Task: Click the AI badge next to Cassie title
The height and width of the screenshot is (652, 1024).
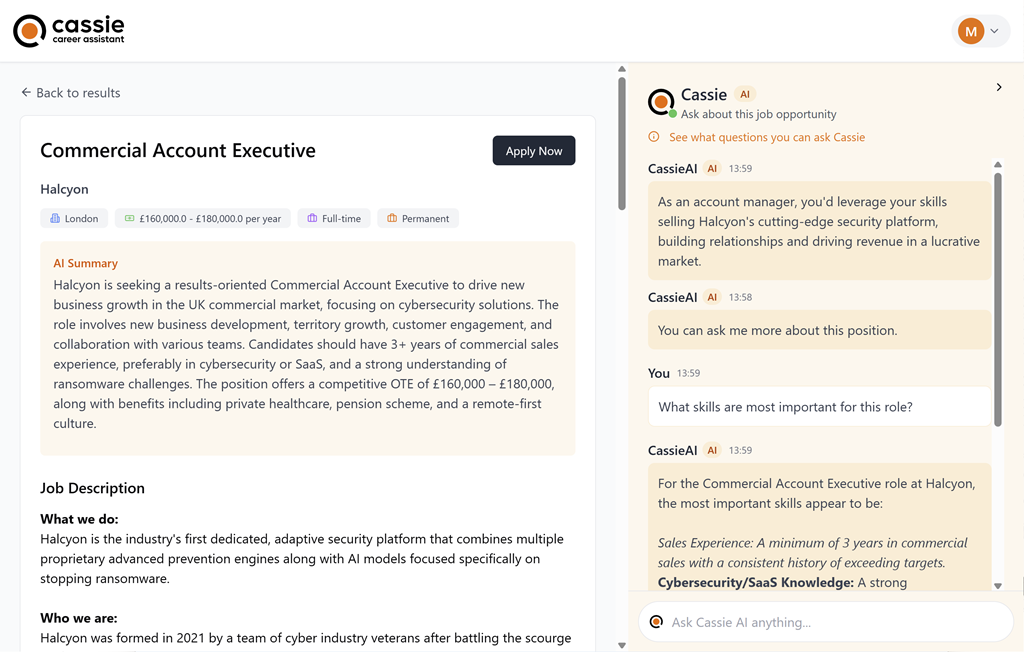Action: [x=745, y=94]
